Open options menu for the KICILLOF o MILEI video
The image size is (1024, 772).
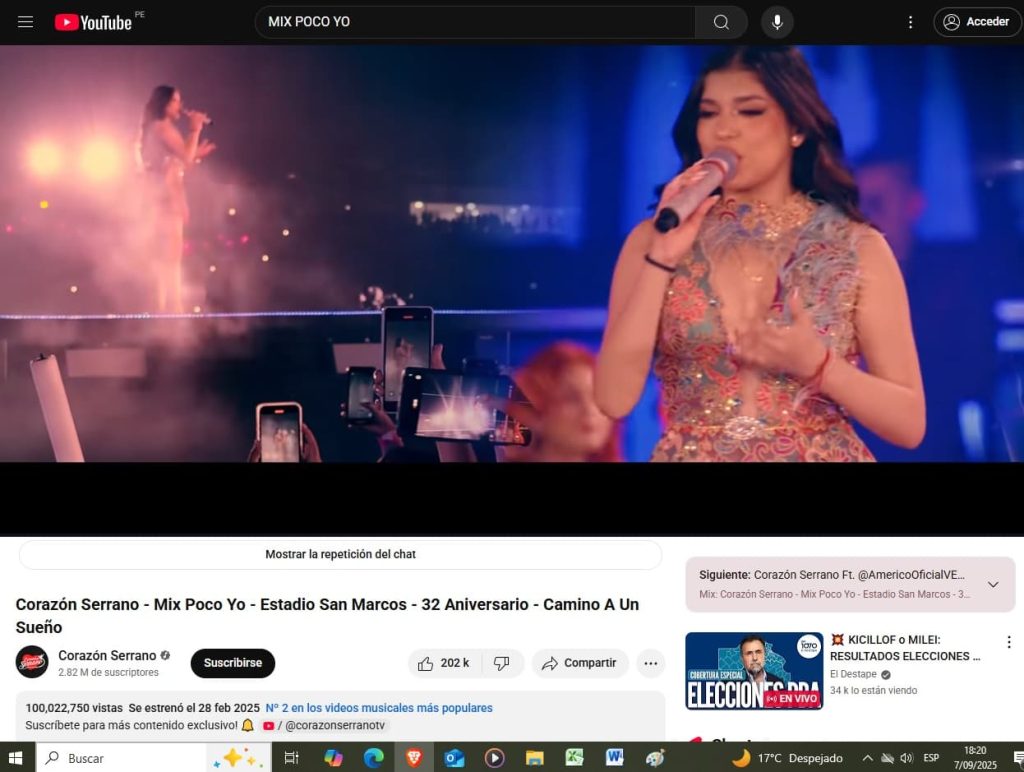coord(1009,642)
